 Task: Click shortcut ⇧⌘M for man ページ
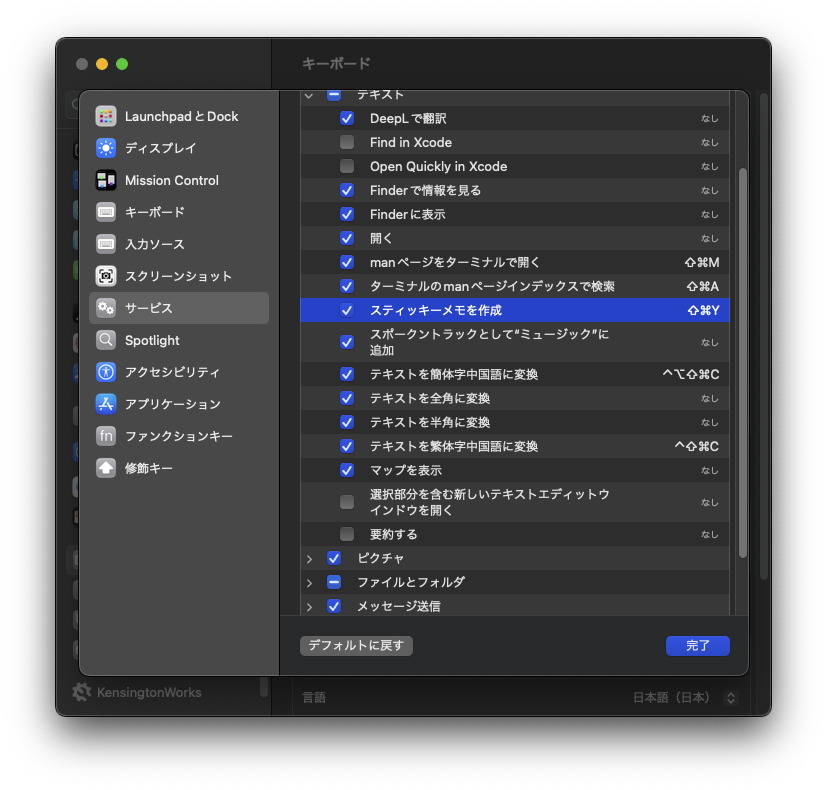[701, 263]
